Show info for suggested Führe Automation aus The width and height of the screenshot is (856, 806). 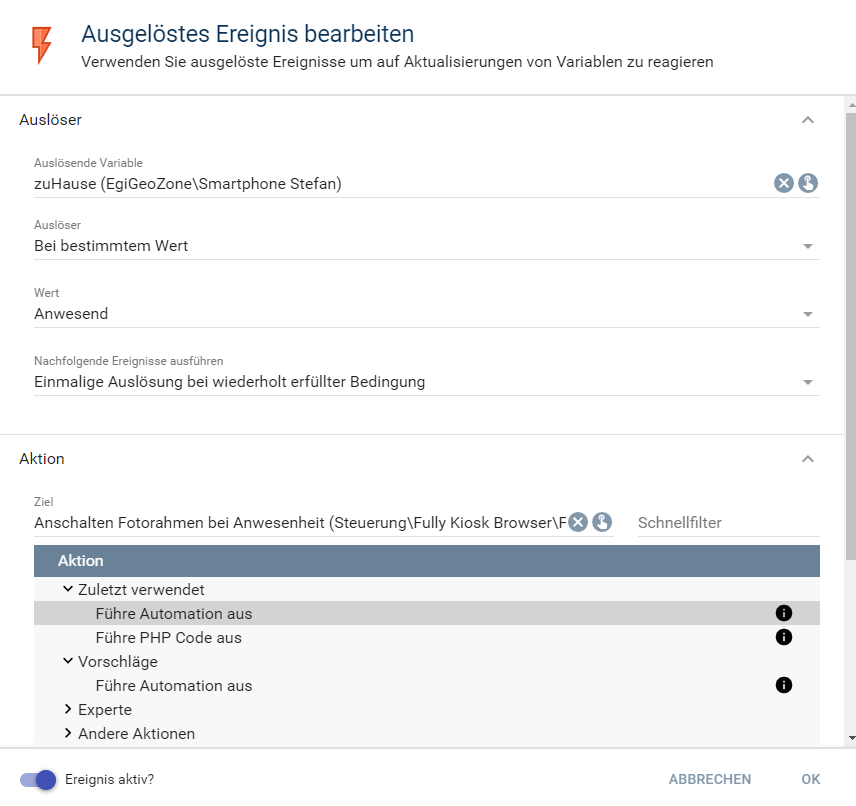pyautogui.click(x=783, y=685)
